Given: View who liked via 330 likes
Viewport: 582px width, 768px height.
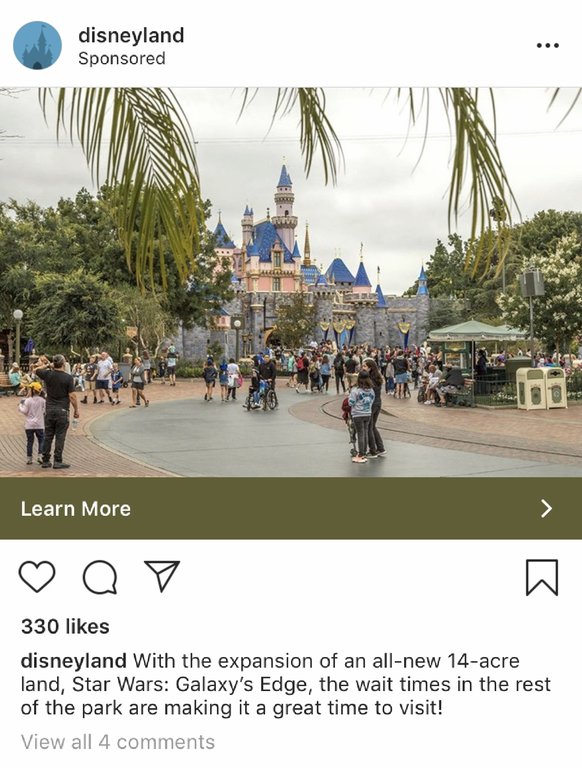Looking at the screenshot, I should tap(65, 626).
